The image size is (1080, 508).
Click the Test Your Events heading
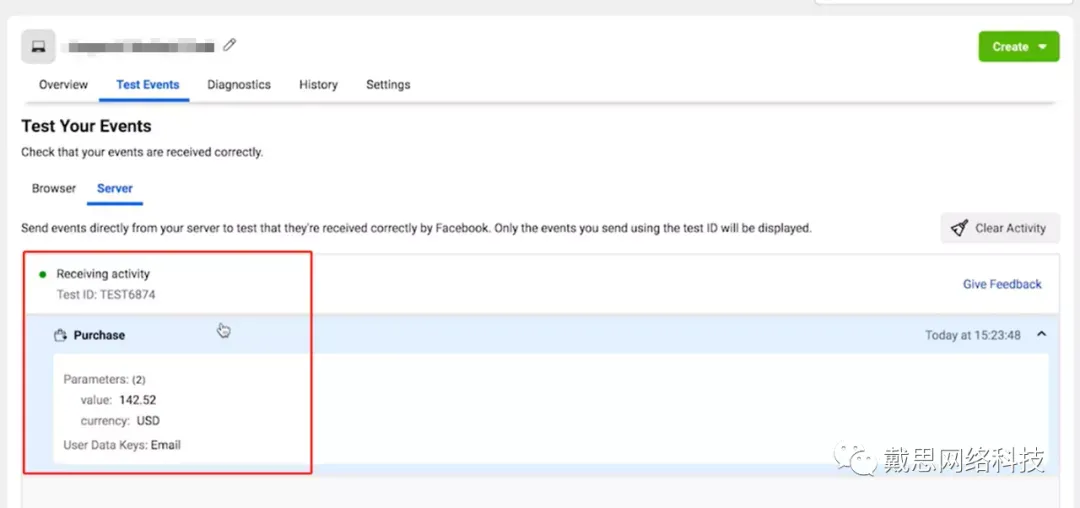pos(86,126)
